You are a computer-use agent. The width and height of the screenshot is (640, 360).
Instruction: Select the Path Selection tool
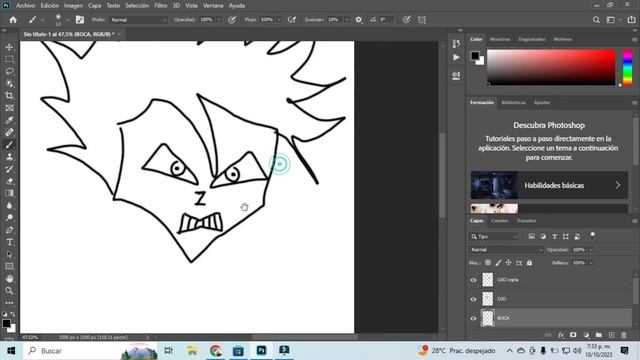tap(9, 254)
